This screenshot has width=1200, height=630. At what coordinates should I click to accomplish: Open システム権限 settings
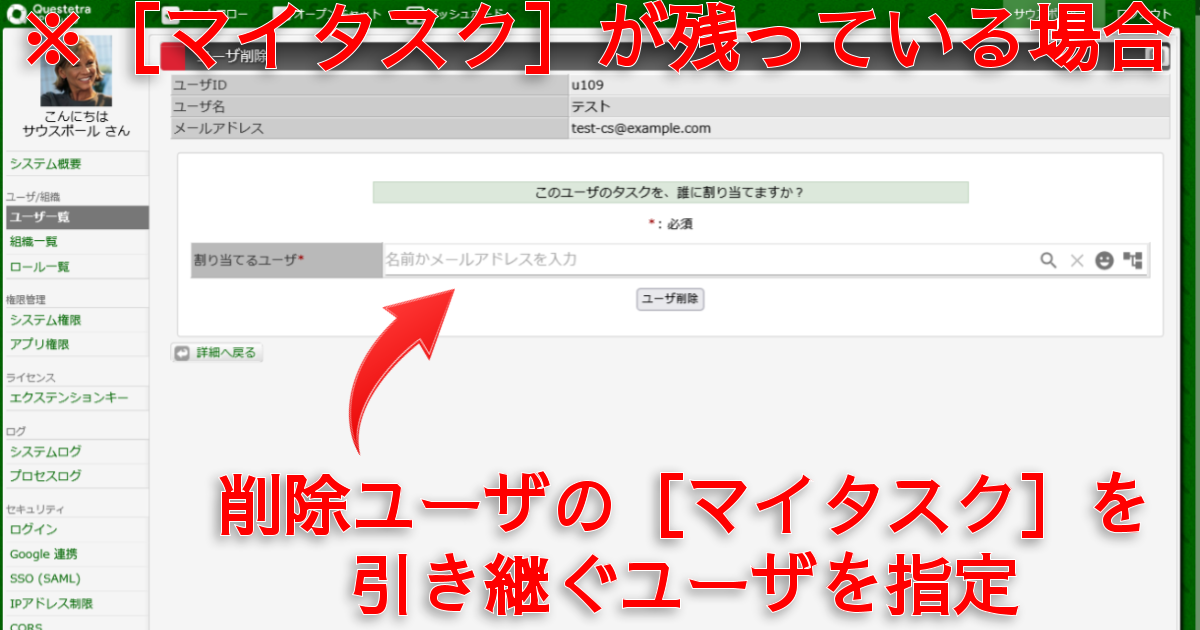click(x=46, y=320)
